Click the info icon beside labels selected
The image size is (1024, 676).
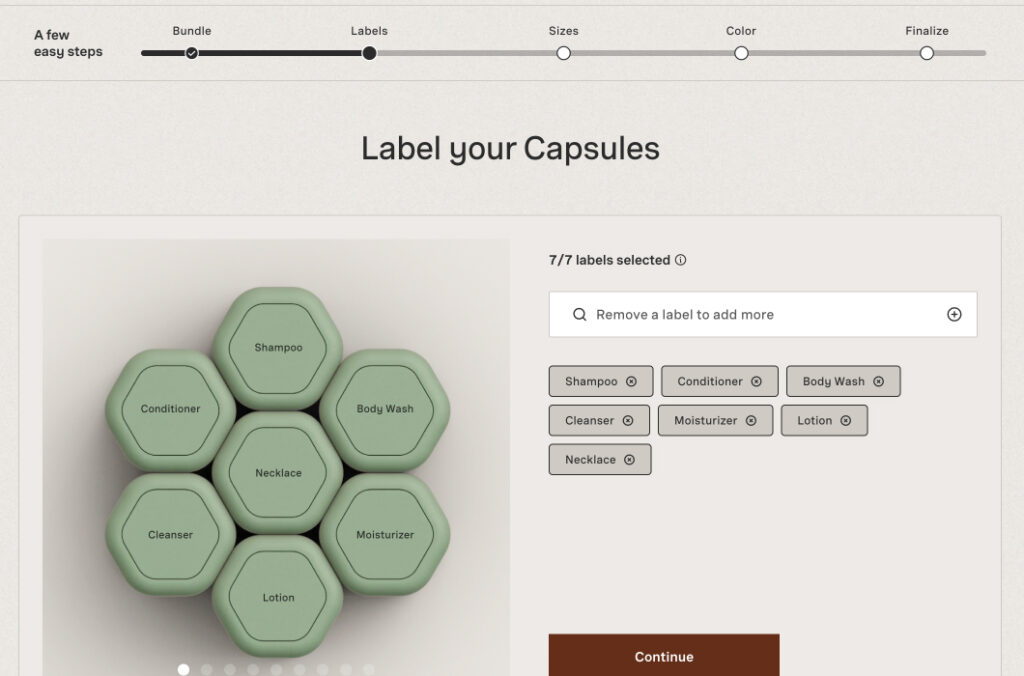pos(681,260)
